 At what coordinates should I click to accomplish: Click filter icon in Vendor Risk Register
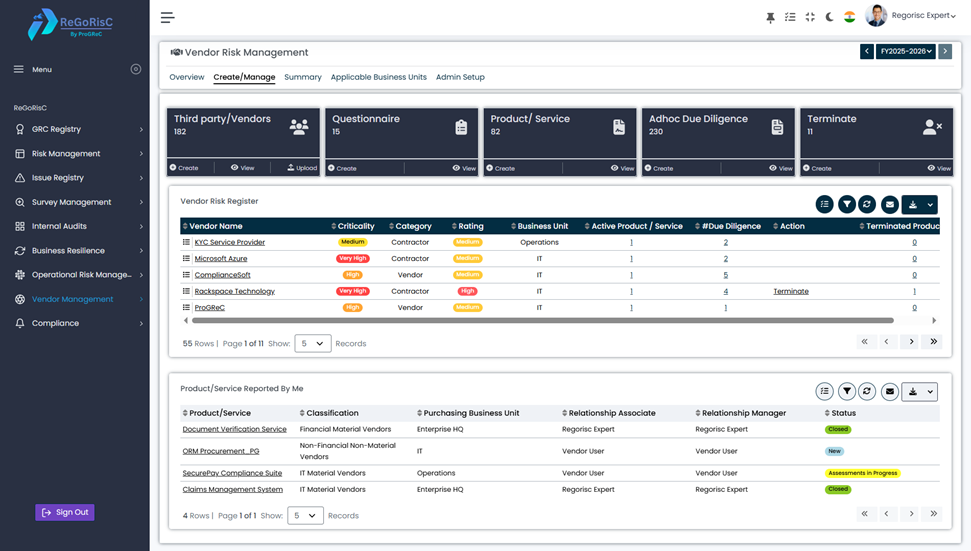(x=847, y=204)
